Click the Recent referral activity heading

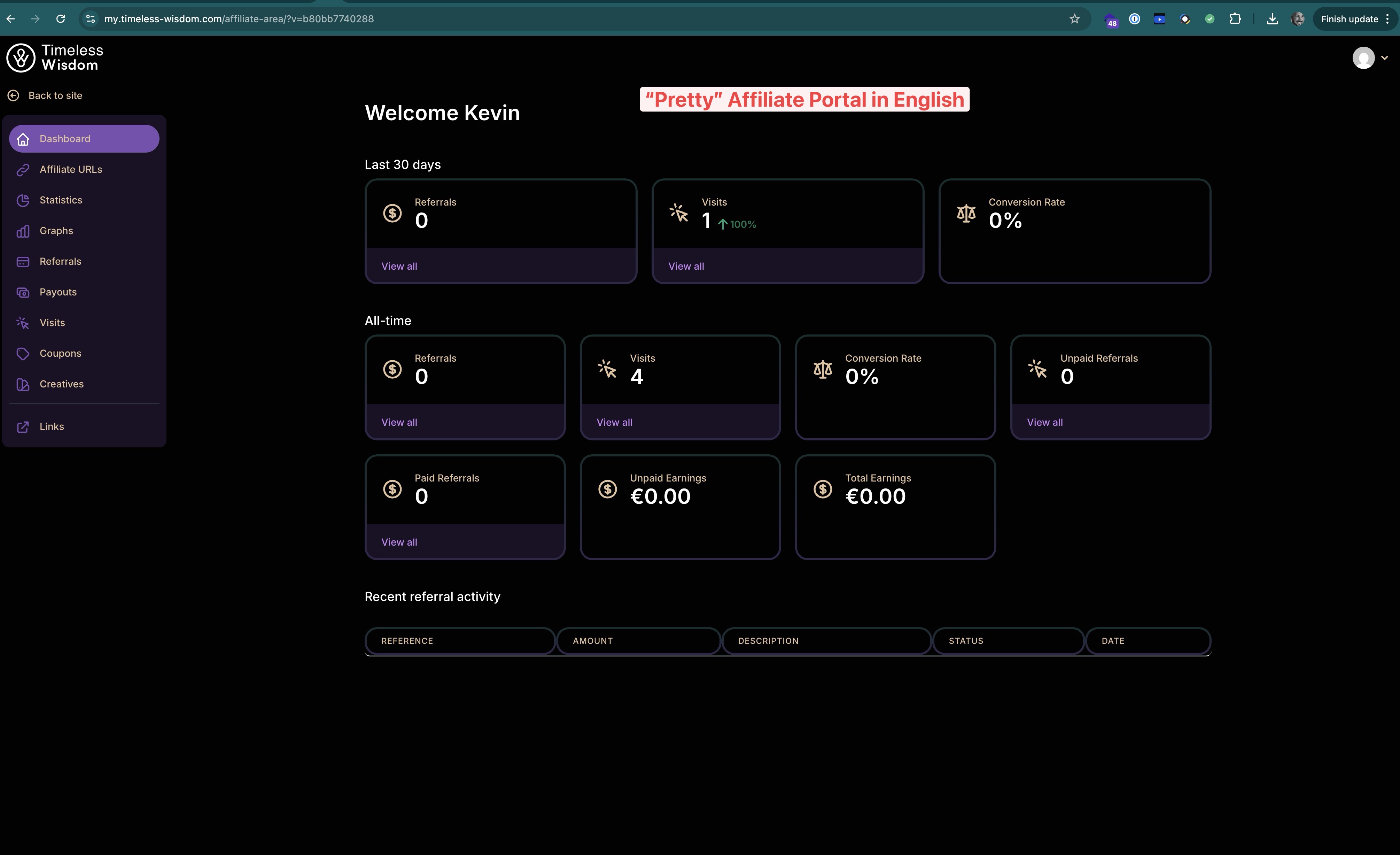click(433, 597)
